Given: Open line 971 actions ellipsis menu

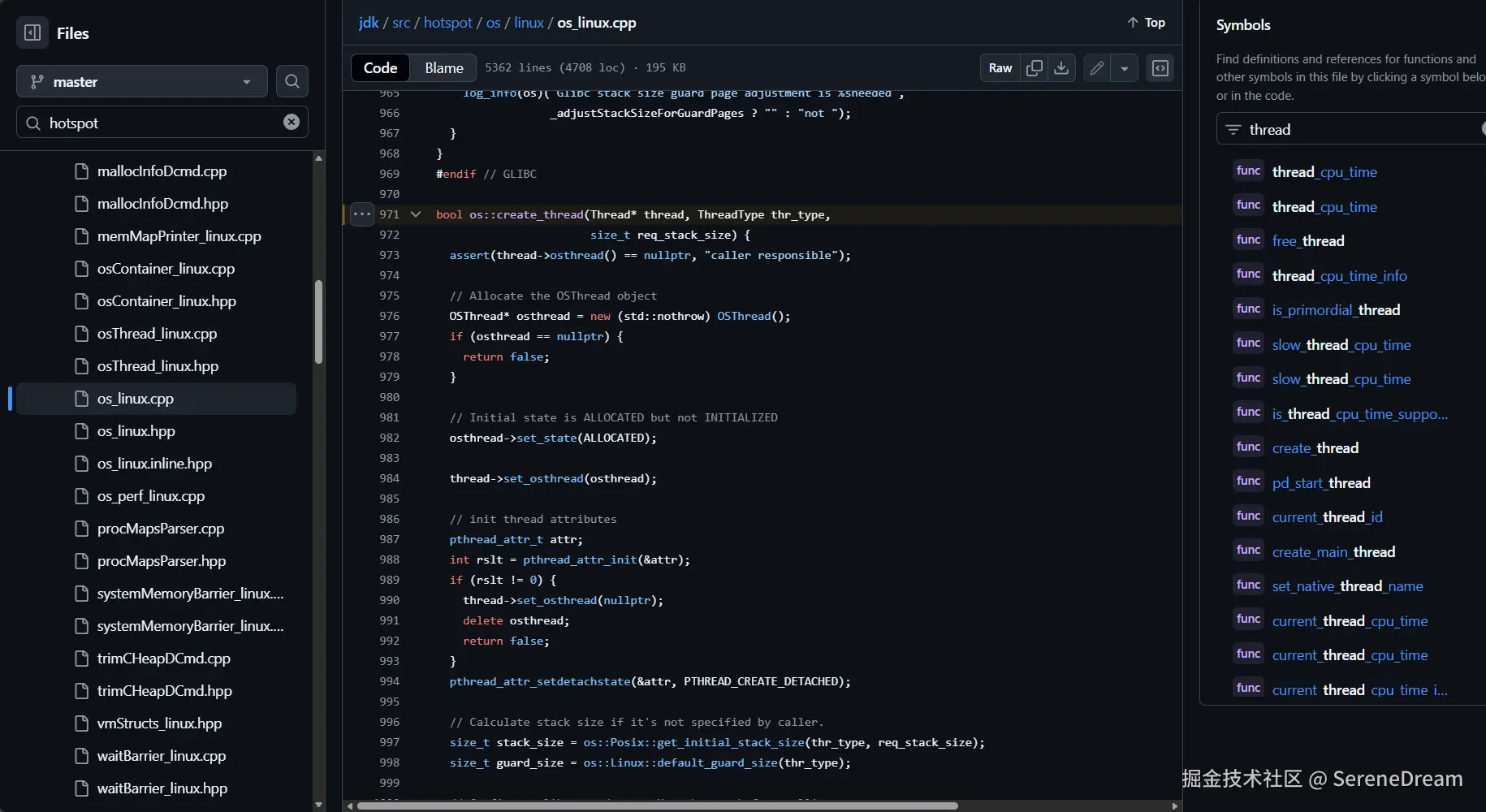Looking at the screenshot, I should (362, 214).
